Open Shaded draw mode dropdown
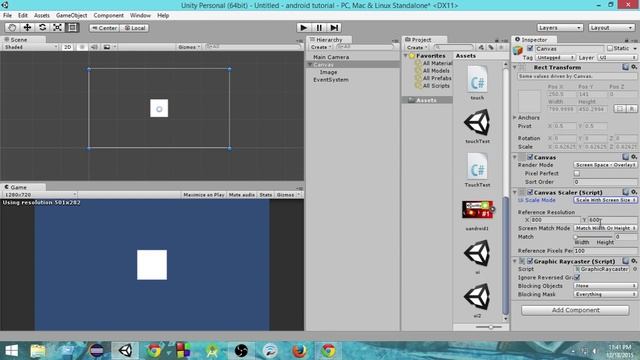Image resolution: width=640 pixels, height=360 pixels. tap(30, 47)
